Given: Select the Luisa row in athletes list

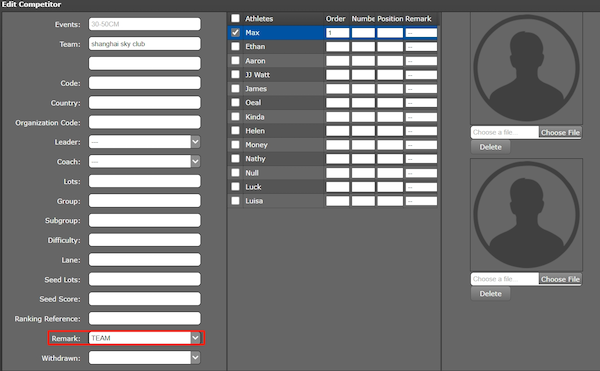Looking at the screenshot, I should click(333, 201).
